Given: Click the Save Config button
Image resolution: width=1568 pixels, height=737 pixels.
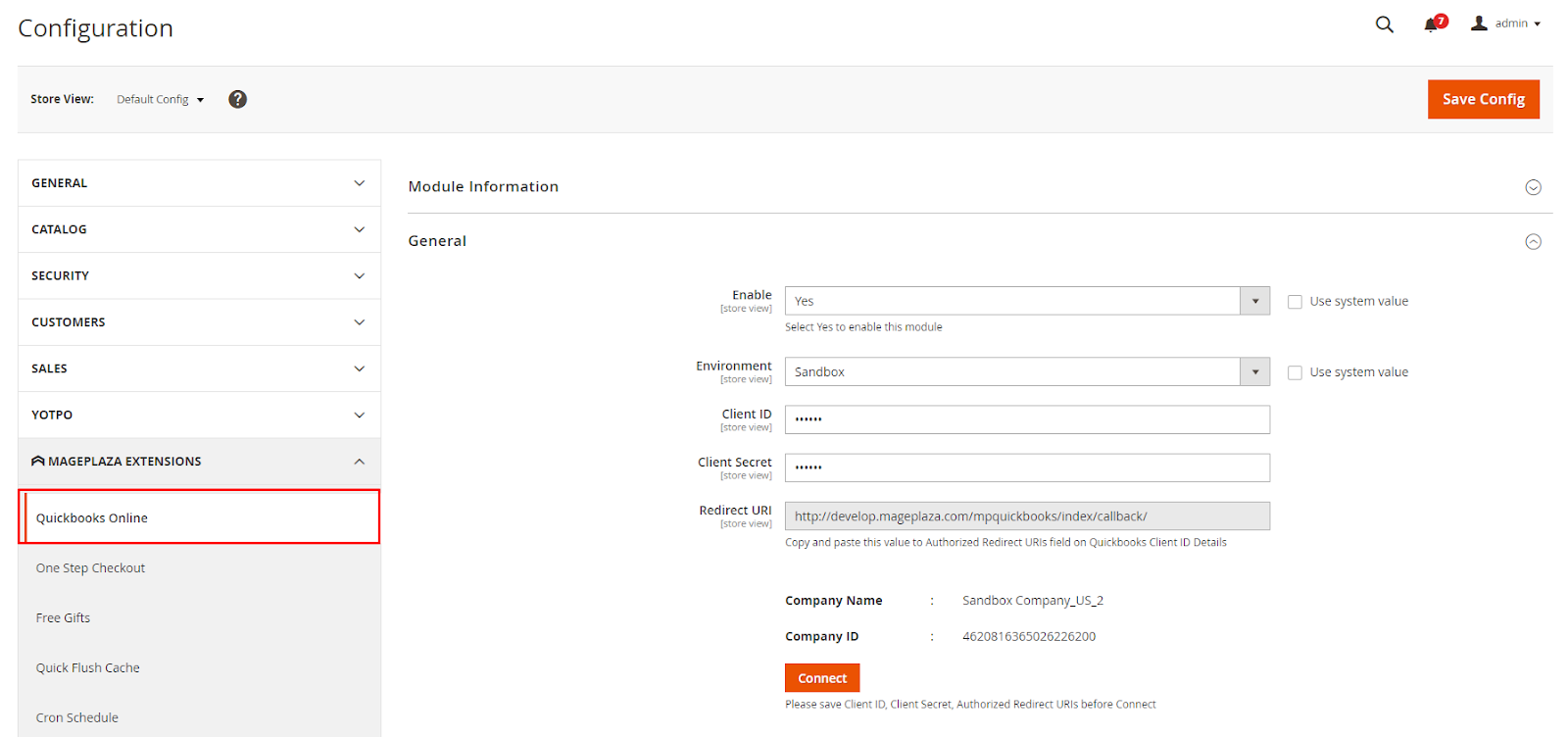Looking at the screenshot, I should point(1483,99).
